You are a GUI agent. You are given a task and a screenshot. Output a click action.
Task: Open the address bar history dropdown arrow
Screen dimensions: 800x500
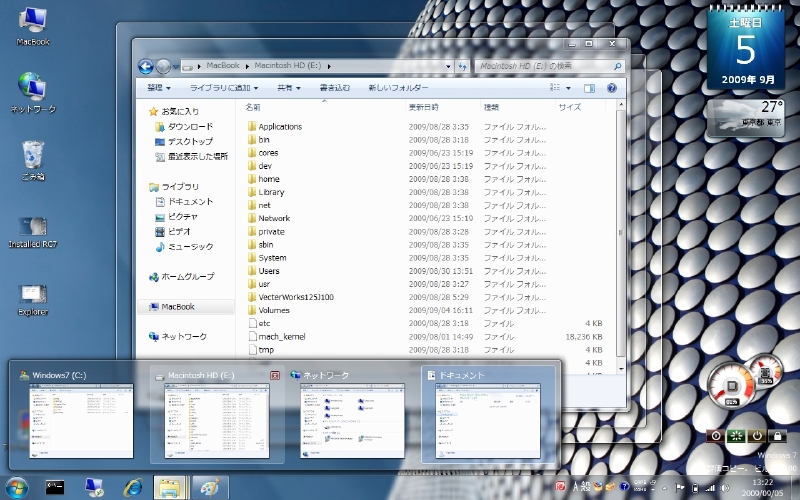448,66
